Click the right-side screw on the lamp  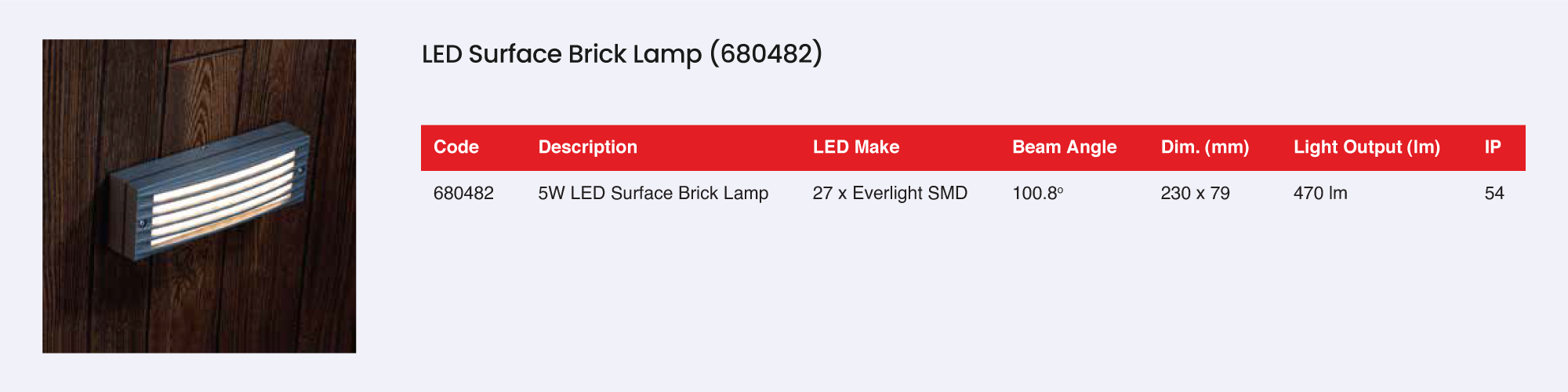click(300, 169)
